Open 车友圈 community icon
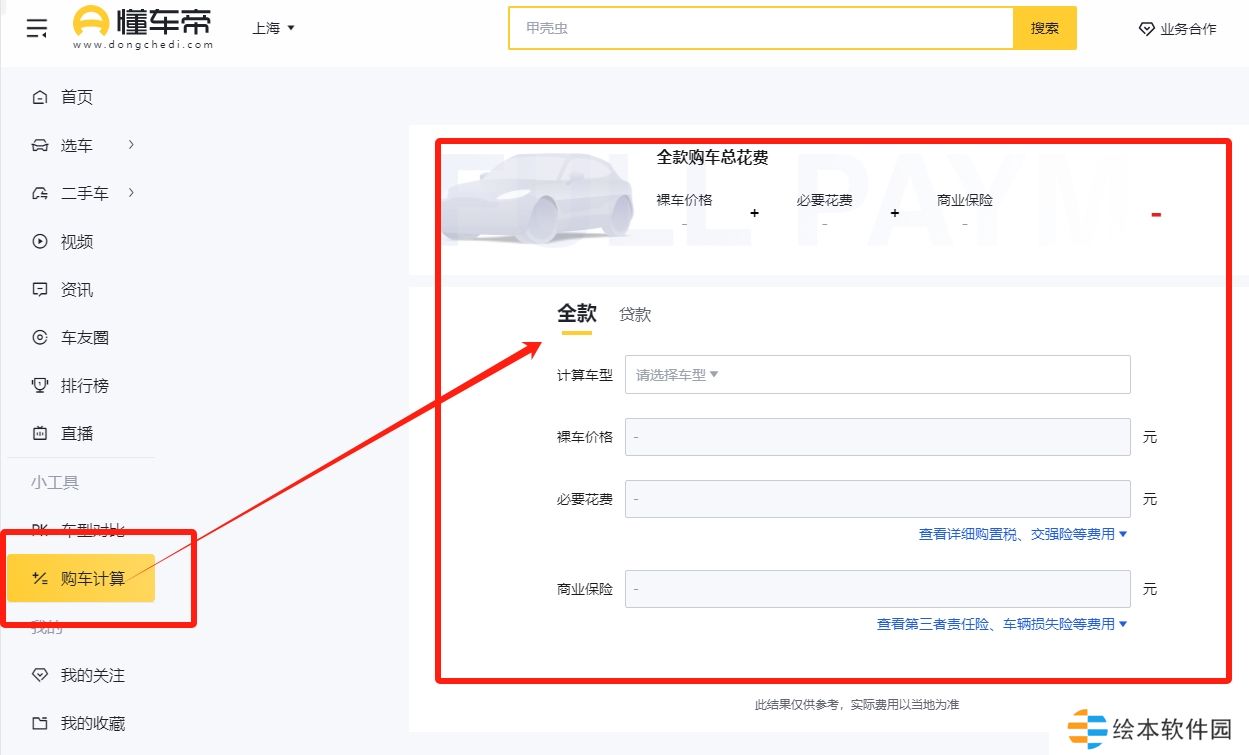 (40, 337)
